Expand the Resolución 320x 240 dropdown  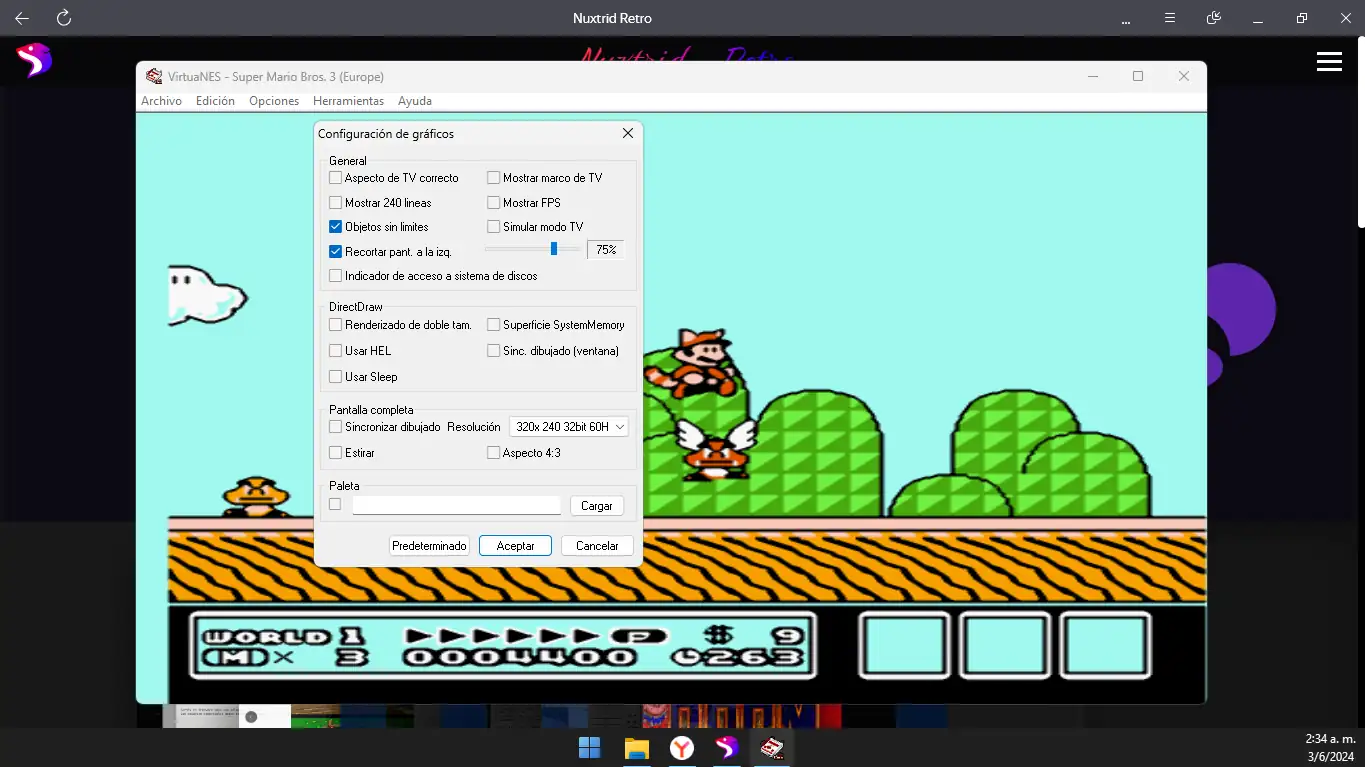click(569, 427)
